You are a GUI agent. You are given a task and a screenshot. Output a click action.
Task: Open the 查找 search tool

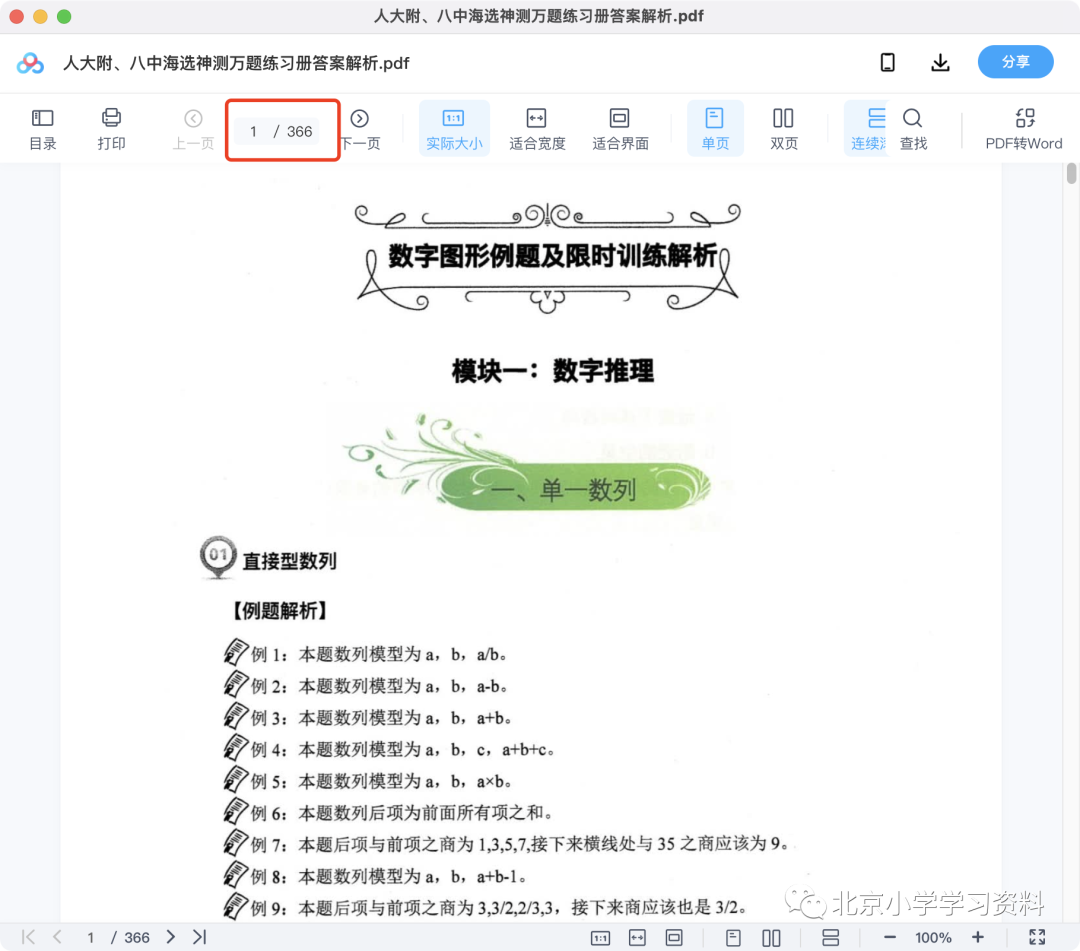click(913, 129)
